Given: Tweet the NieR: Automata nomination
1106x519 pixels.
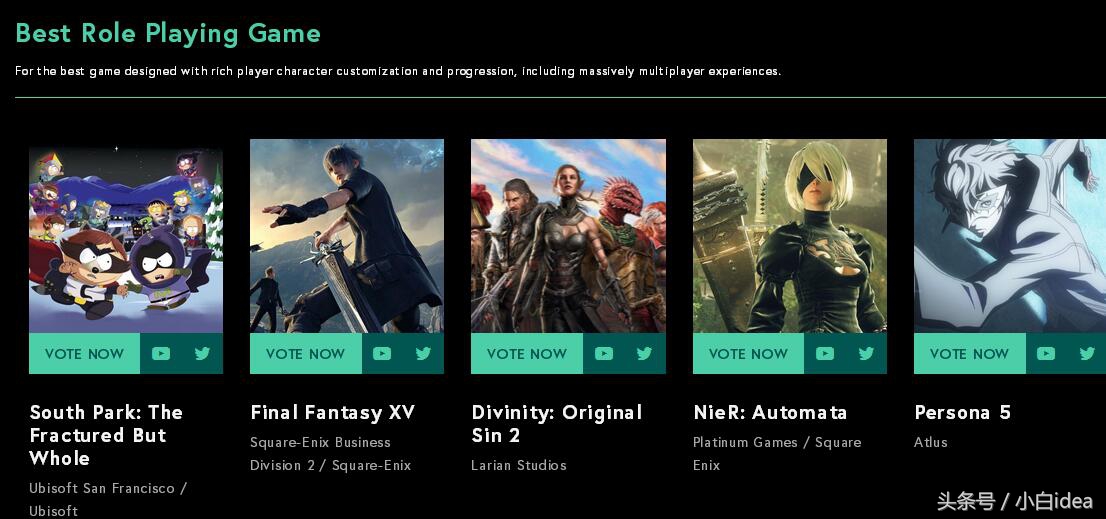Looking at the screenshot, I should (x=866, y=353).
